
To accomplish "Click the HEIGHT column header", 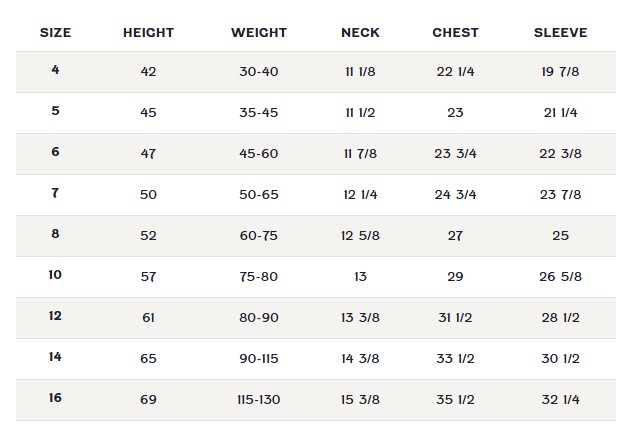I will [148, 33].
